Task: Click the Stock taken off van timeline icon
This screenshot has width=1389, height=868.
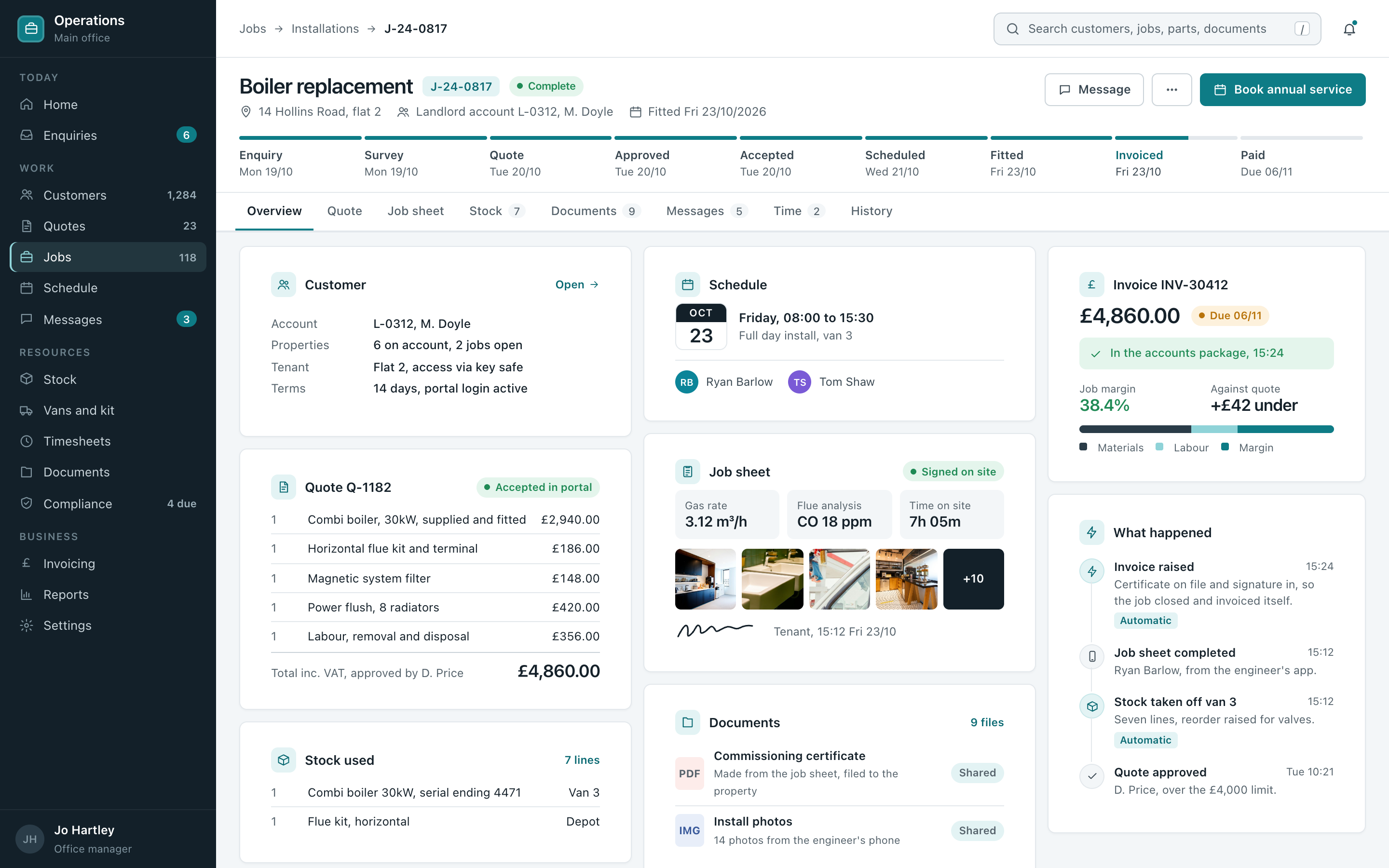Action: point(1092,706)
